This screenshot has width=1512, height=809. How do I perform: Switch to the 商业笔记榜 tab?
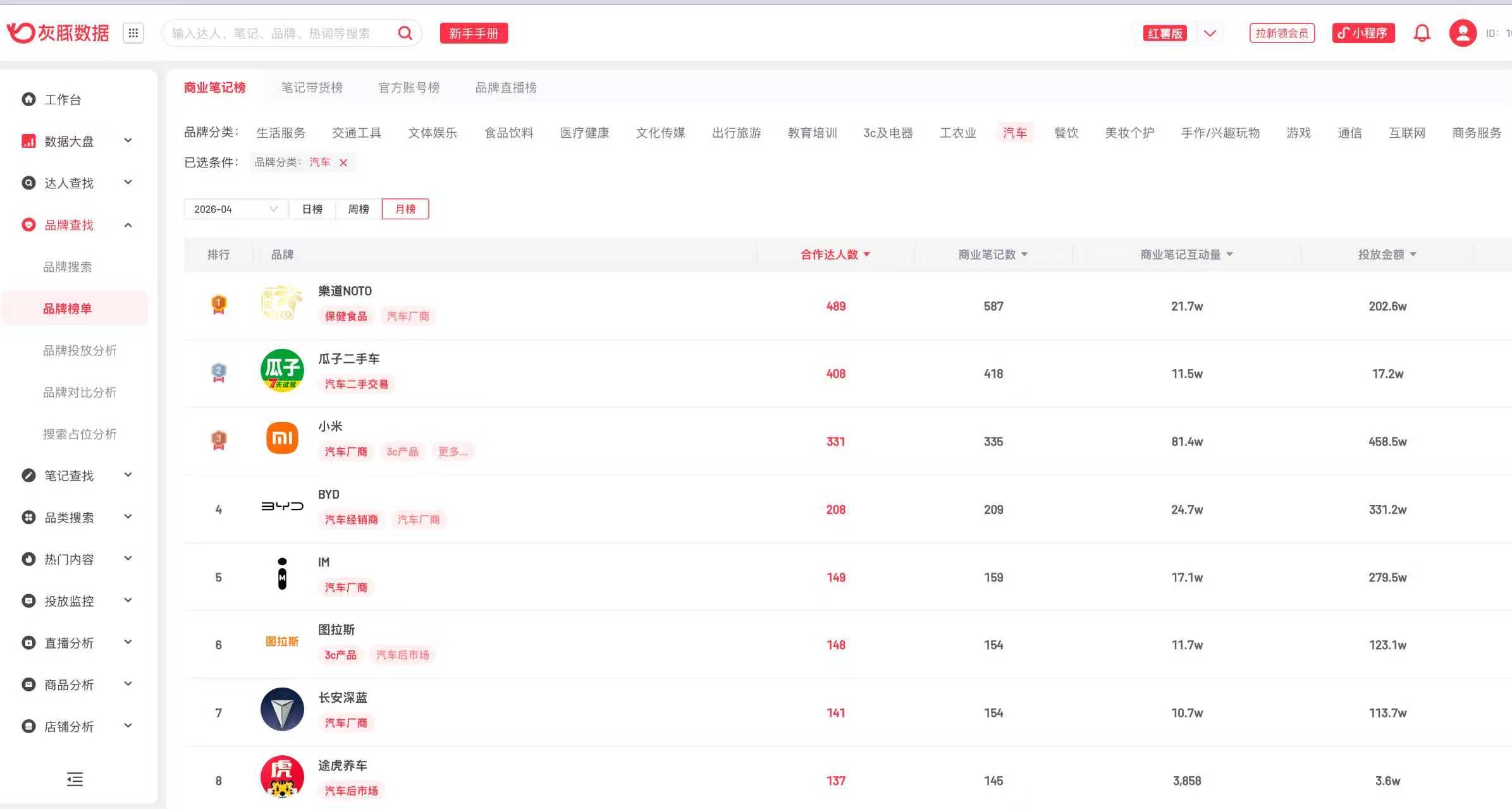[x=214, y=88]
